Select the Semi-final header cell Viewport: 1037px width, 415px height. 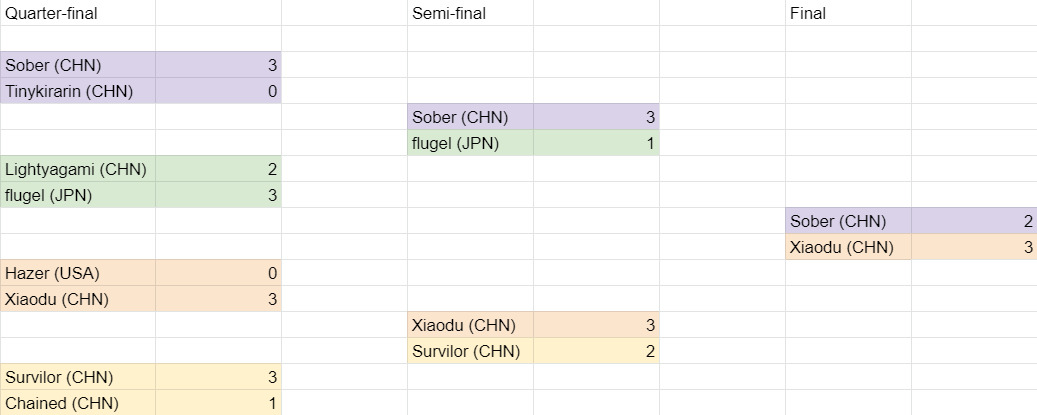click(449, 13)
